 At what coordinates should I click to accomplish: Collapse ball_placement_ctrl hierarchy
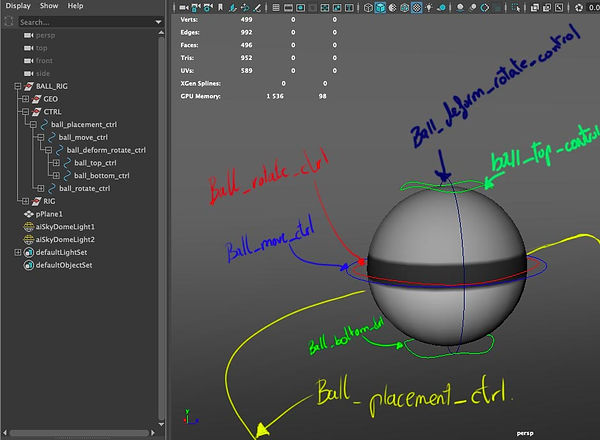(33, 124)
